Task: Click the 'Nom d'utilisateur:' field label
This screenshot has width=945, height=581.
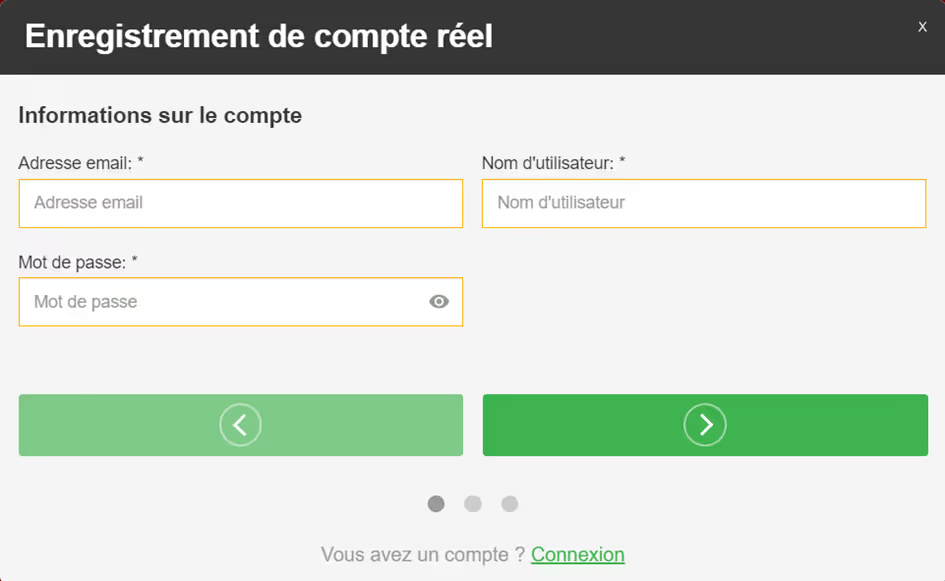Action: tap(547, 163)
